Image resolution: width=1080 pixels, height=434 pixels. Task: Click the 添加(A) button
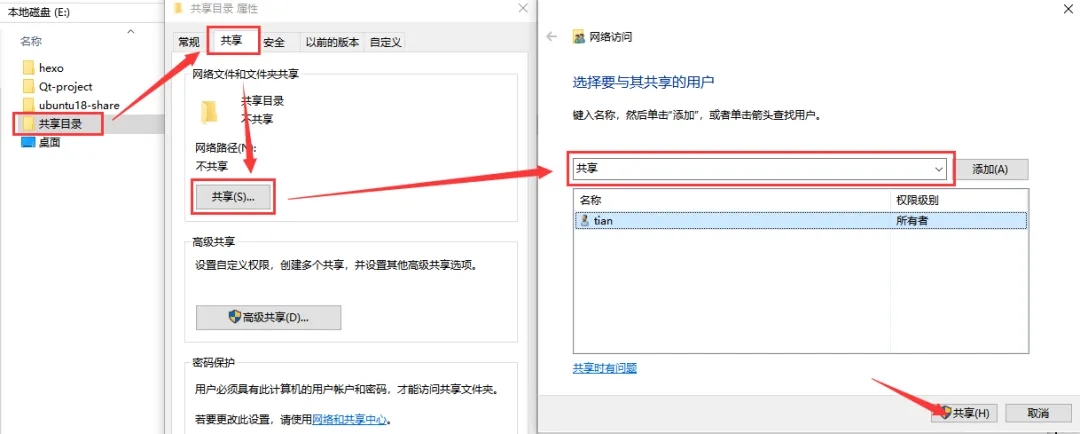[x=990, y=169]
